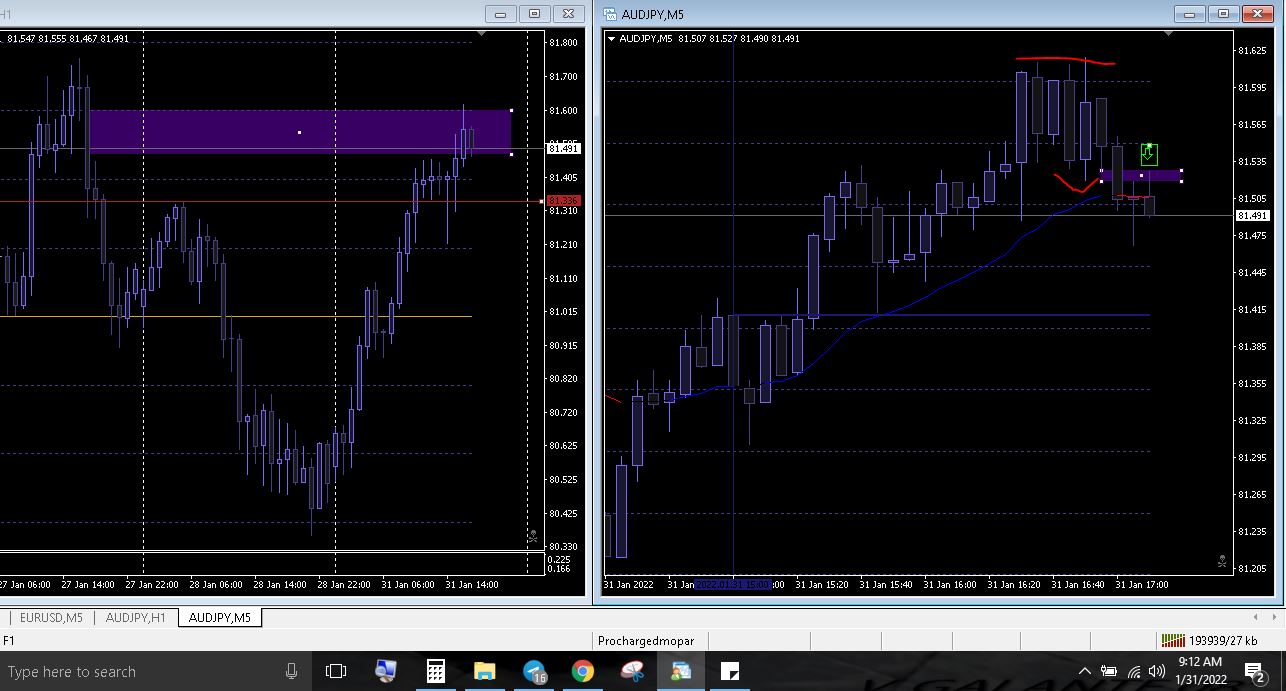Click the '31 Jan 17:00' time label
The height and width of the screenshot is (691, 1286).
tap(1141, 584)
